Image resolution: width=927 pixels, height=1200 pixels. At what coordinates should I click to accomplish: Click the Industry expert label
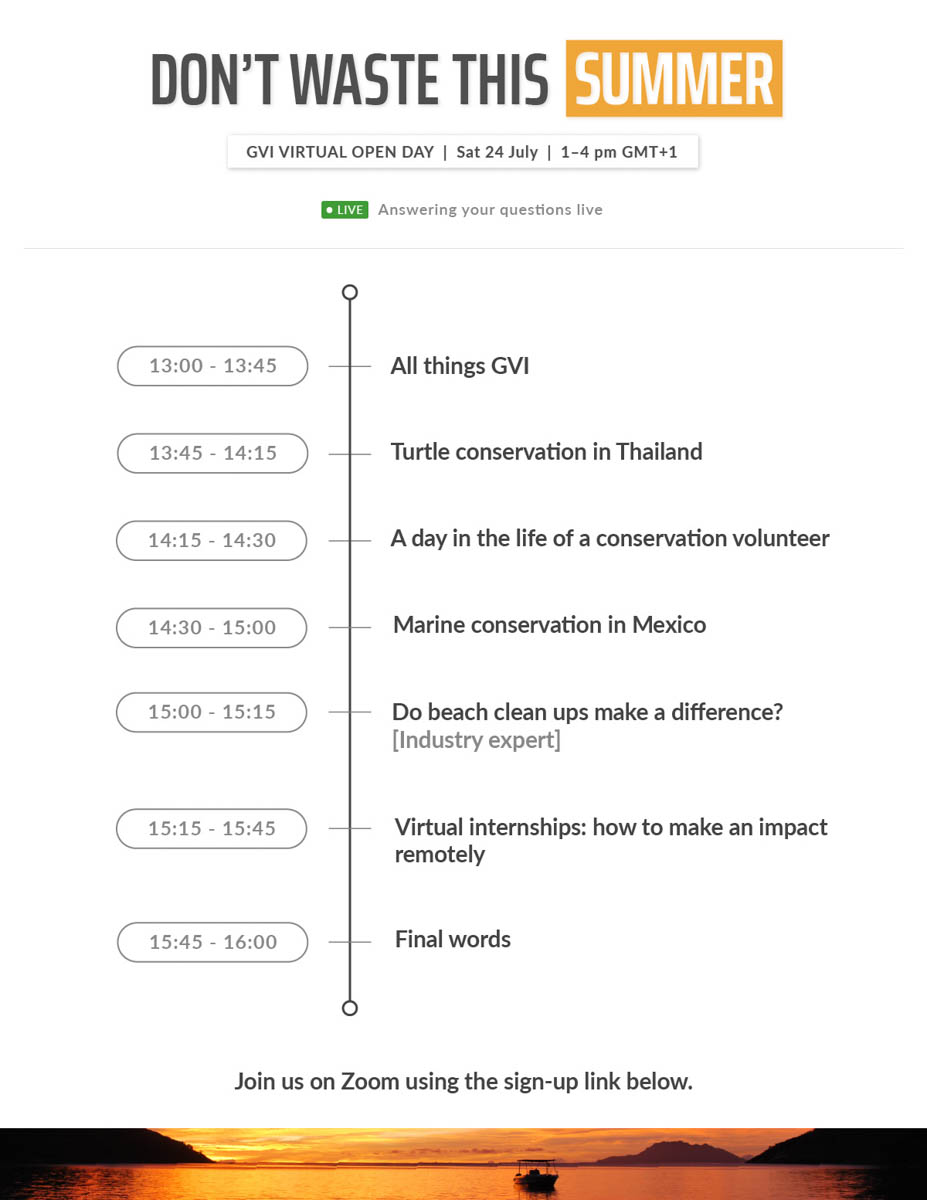(476, 740)
